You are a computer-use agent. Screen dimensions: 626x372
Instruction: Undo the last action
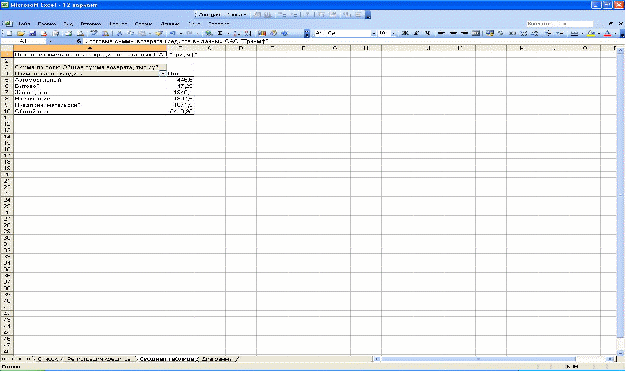[x=172, y=34]
